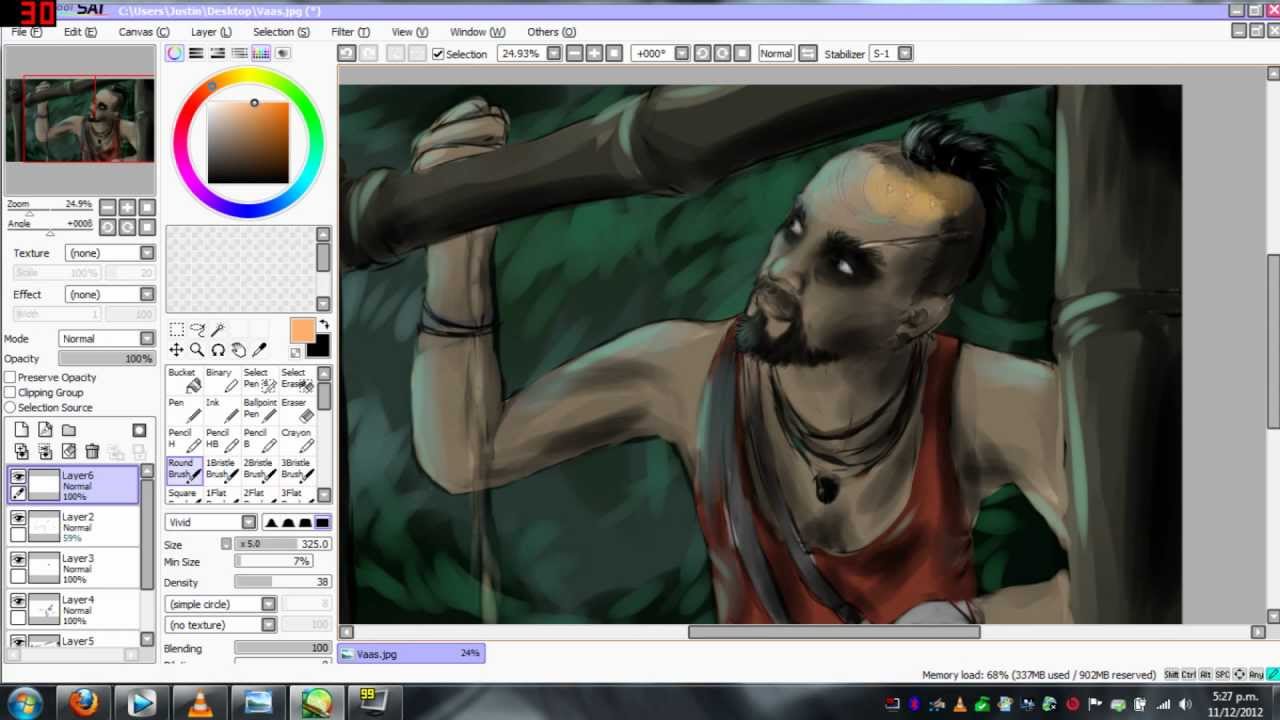Choose the Select Pen tool

[259, 379]
